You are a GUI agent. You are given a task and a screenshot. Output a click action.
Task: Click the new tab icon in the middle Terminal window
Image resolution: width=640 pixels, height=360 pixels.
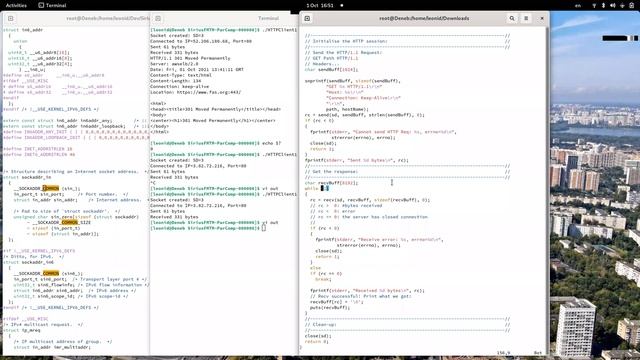tap(158, 18)
